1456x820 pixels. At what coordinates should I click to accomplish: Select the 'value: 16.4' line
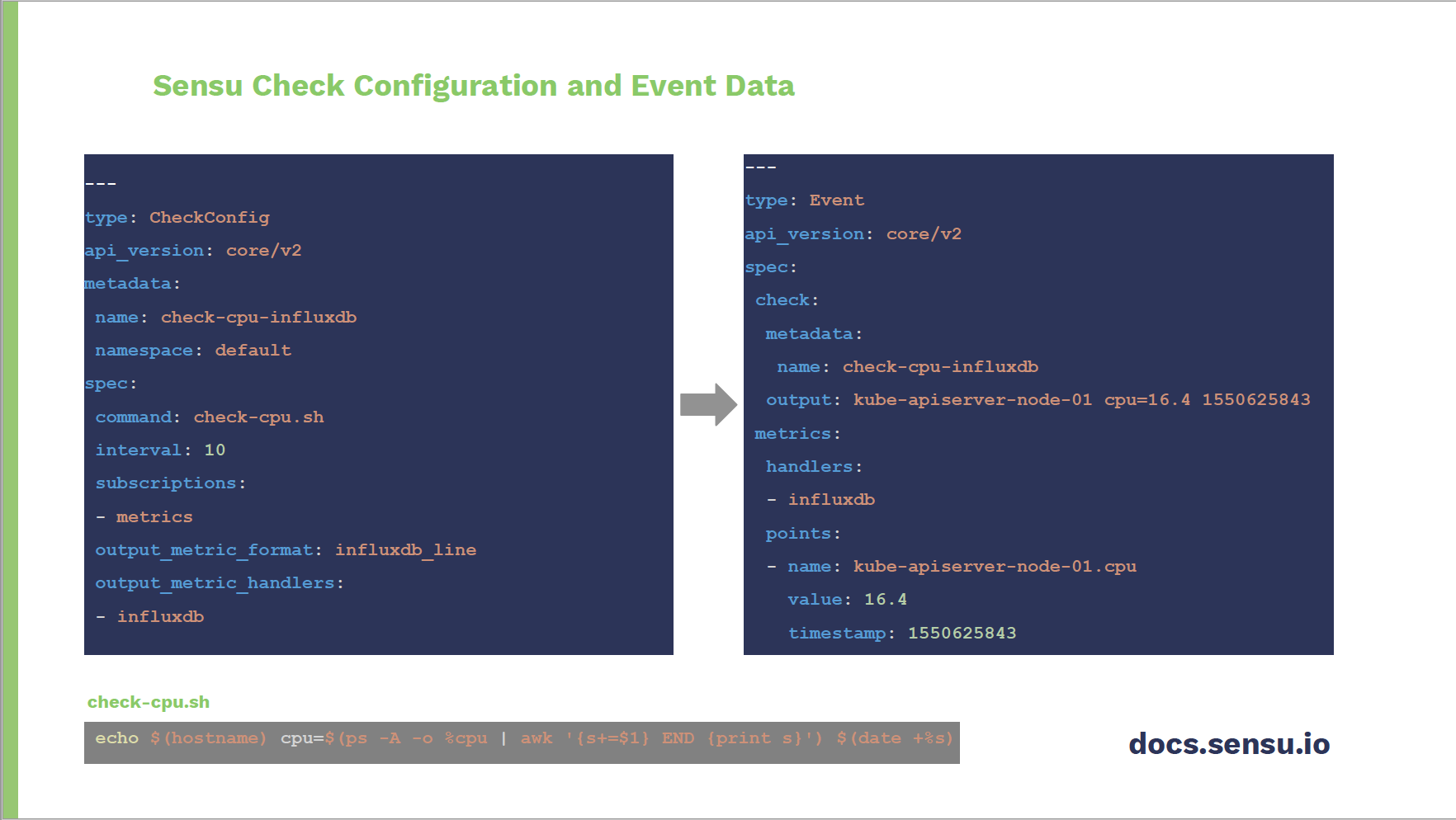[x=847, y=600]
